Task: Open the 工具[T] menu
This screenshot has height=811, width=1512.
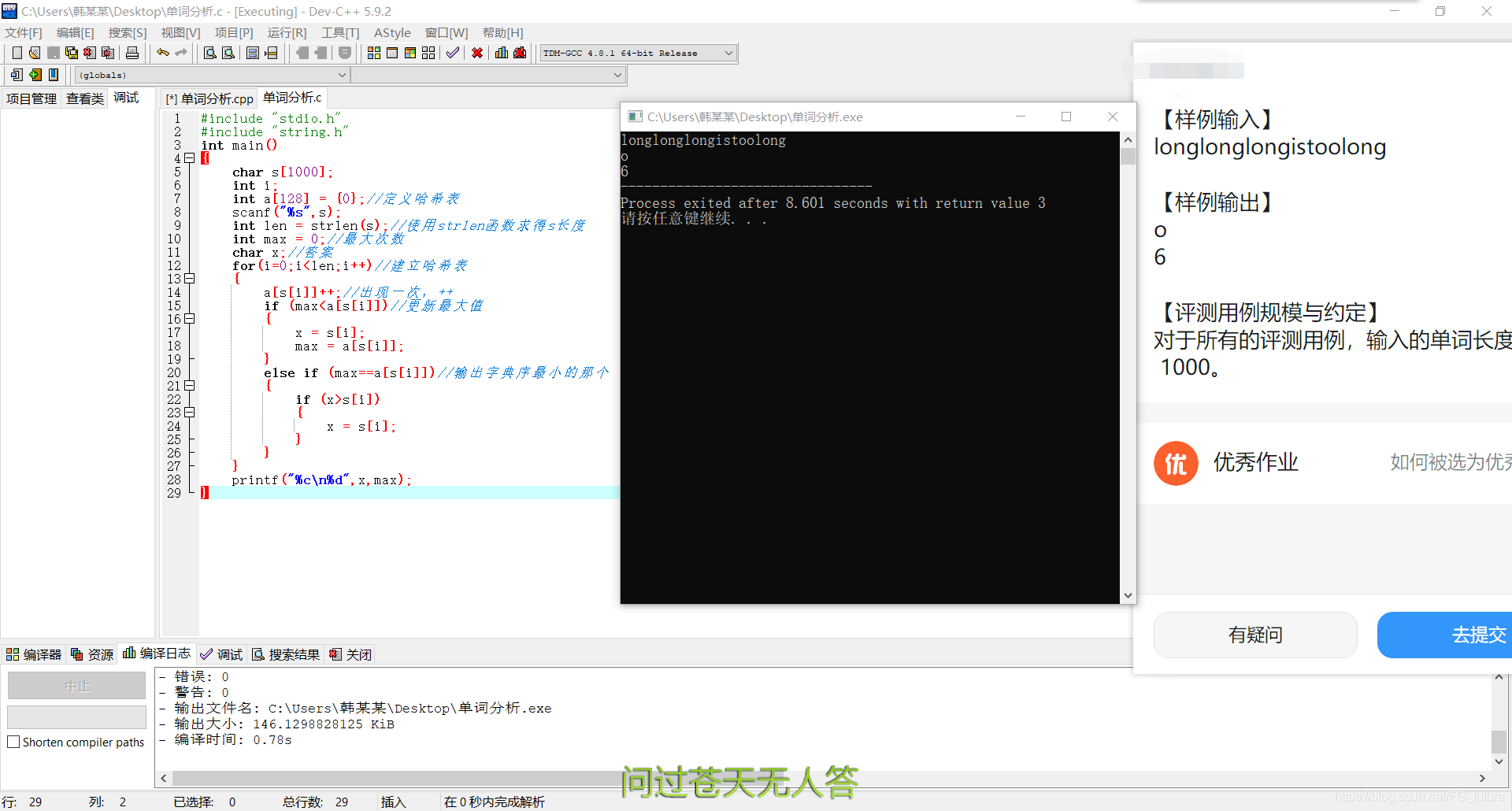Action: 340,32
